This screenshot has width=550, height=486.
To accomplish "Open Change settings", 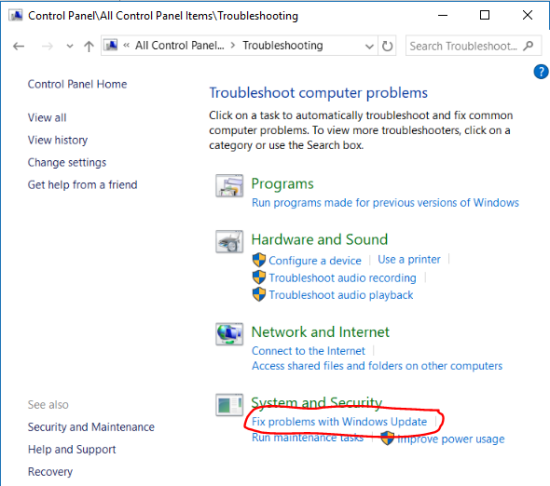I will [67, 162].
